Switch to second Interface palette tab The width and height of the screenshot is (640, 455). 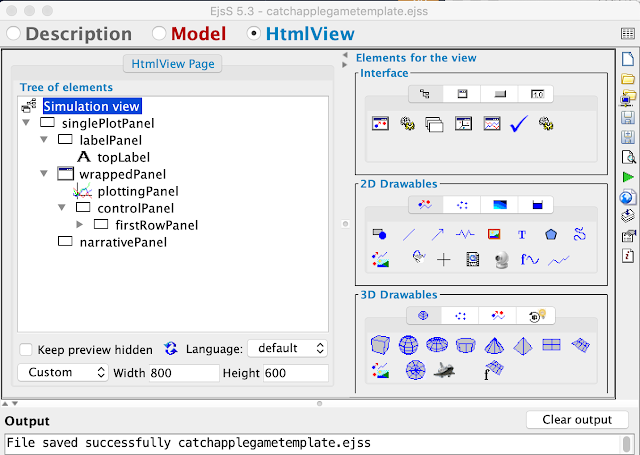coord(462,94)
